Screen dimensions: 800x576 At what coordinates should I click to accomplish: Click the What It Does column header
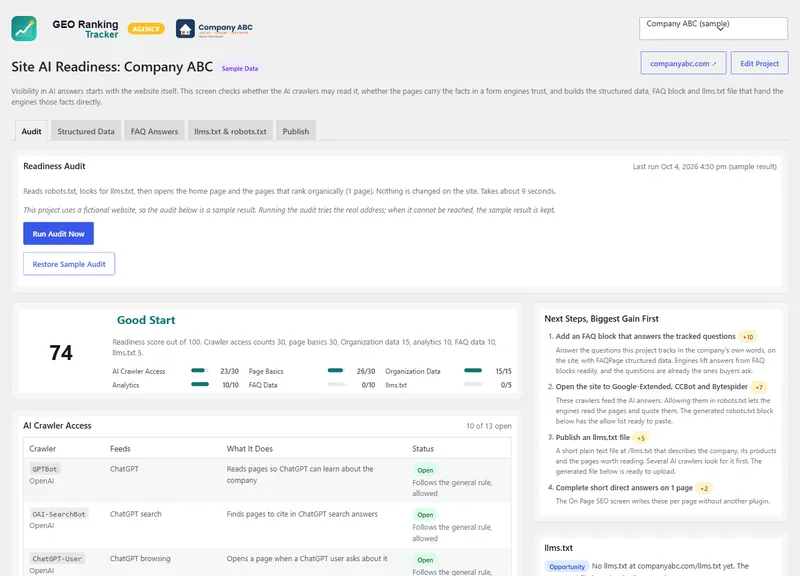pyautogui.click(x=249, y=449)
